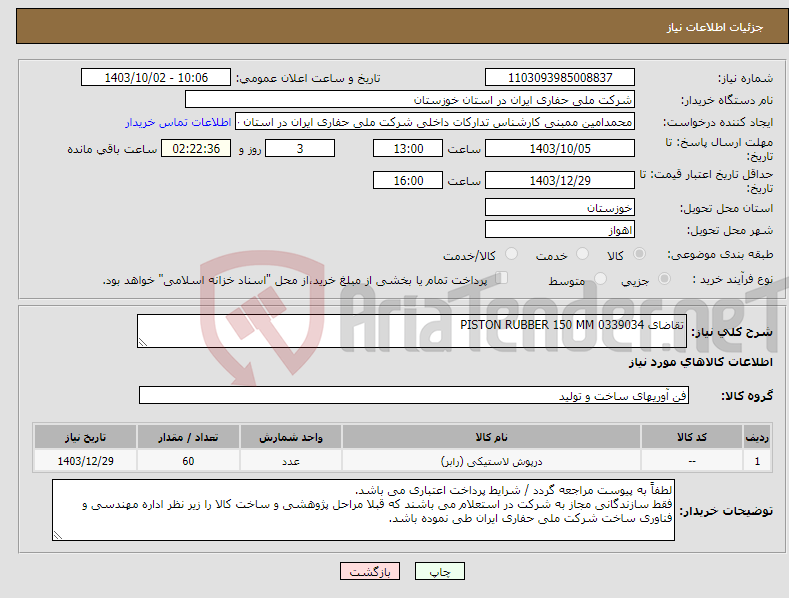
Task: Click the announcement date field 1403/10/02 - 10:06
Action: tap(156, 78)
